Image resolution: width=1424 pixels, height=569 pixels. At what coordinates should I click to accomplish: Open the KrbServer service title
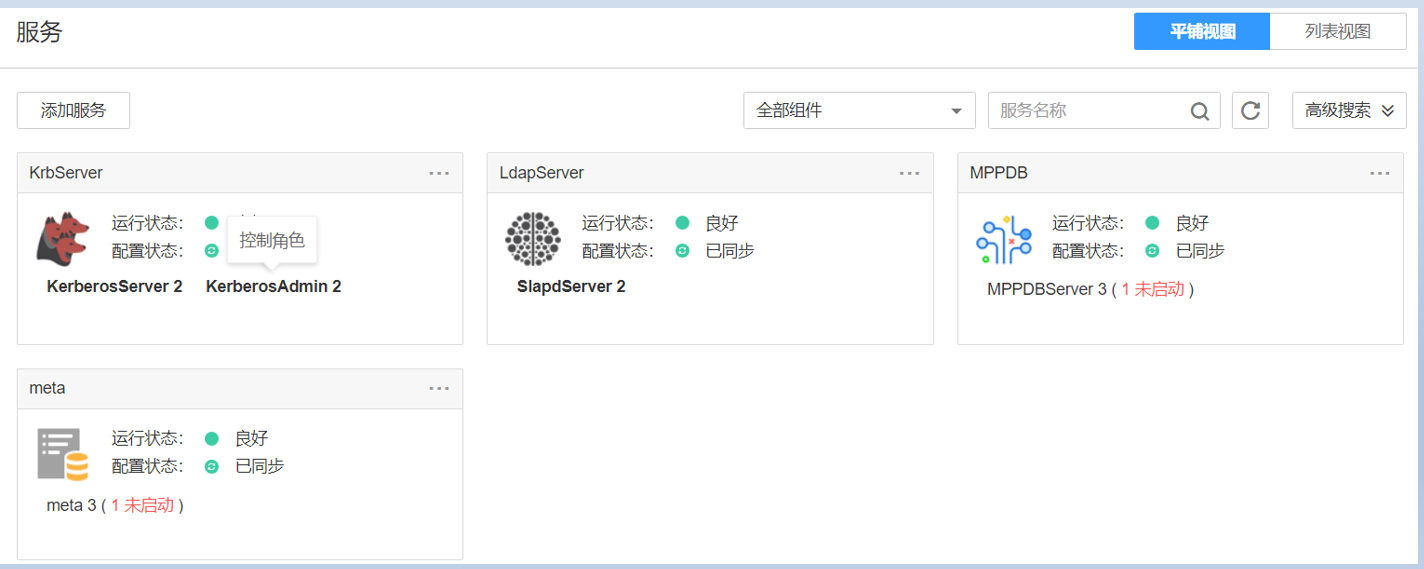(66, 173)
